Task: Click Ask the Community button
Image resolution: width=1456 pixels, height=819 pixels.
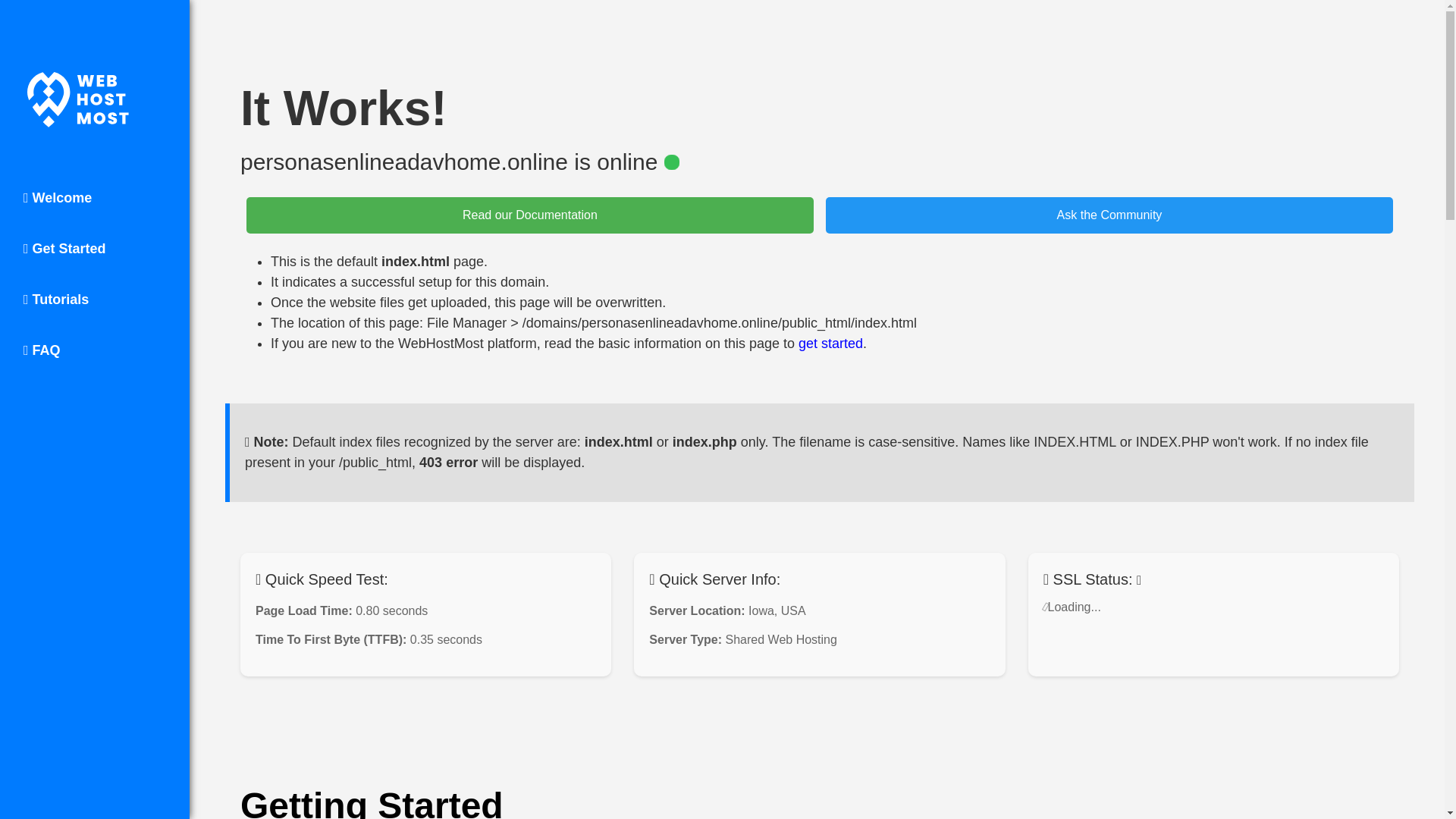Action: pyautogui.click(x=1109, y=215)
